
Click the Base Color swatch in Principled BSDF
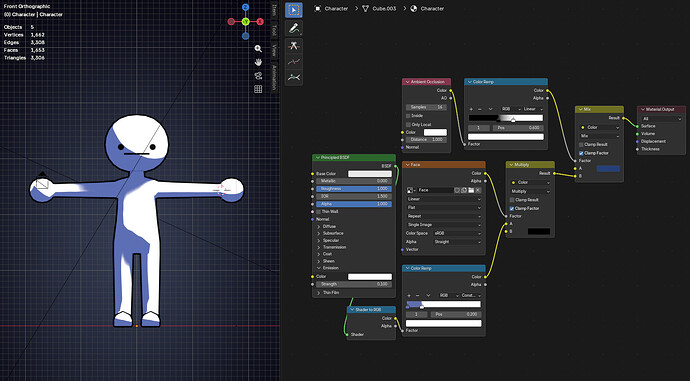[x=370, y=174]
